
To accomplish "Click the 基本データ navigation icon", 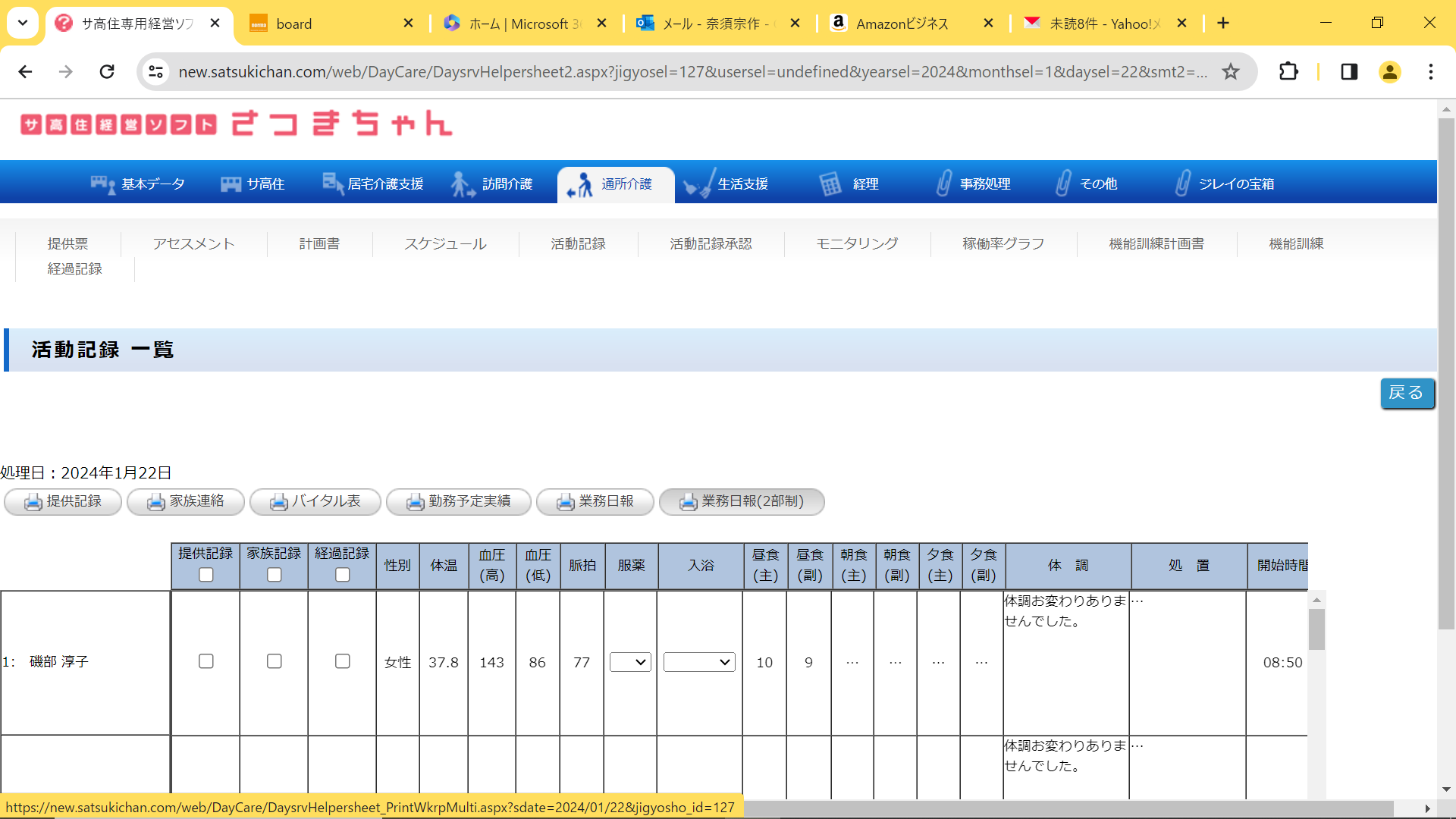I will click(x=102, y=184).
